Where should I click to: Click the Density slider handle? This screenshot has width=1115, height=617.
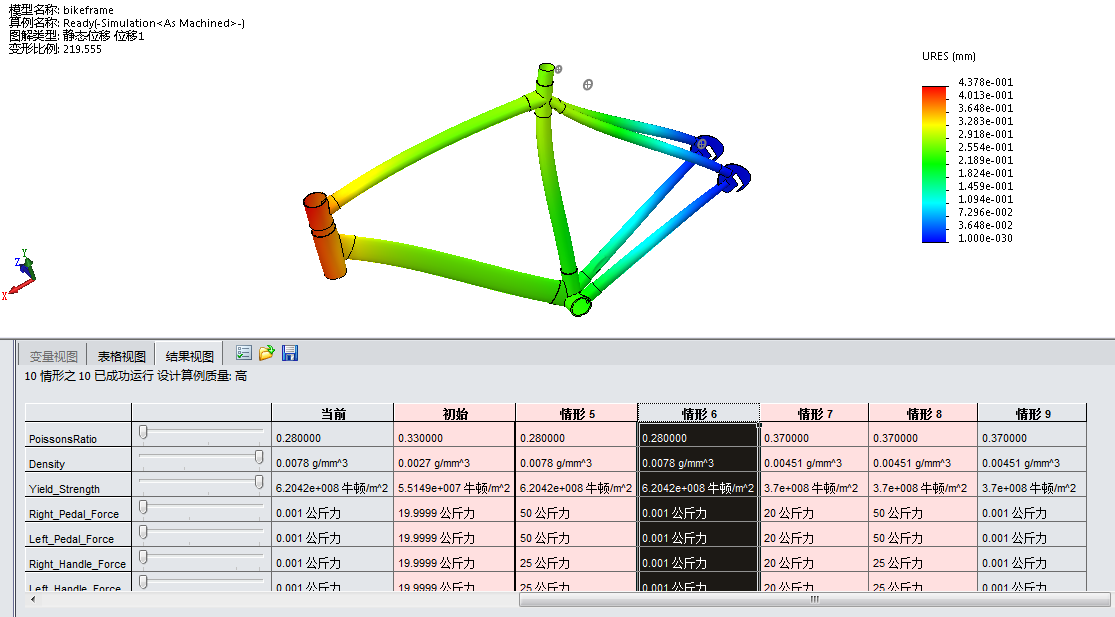[x=259, y=457]
